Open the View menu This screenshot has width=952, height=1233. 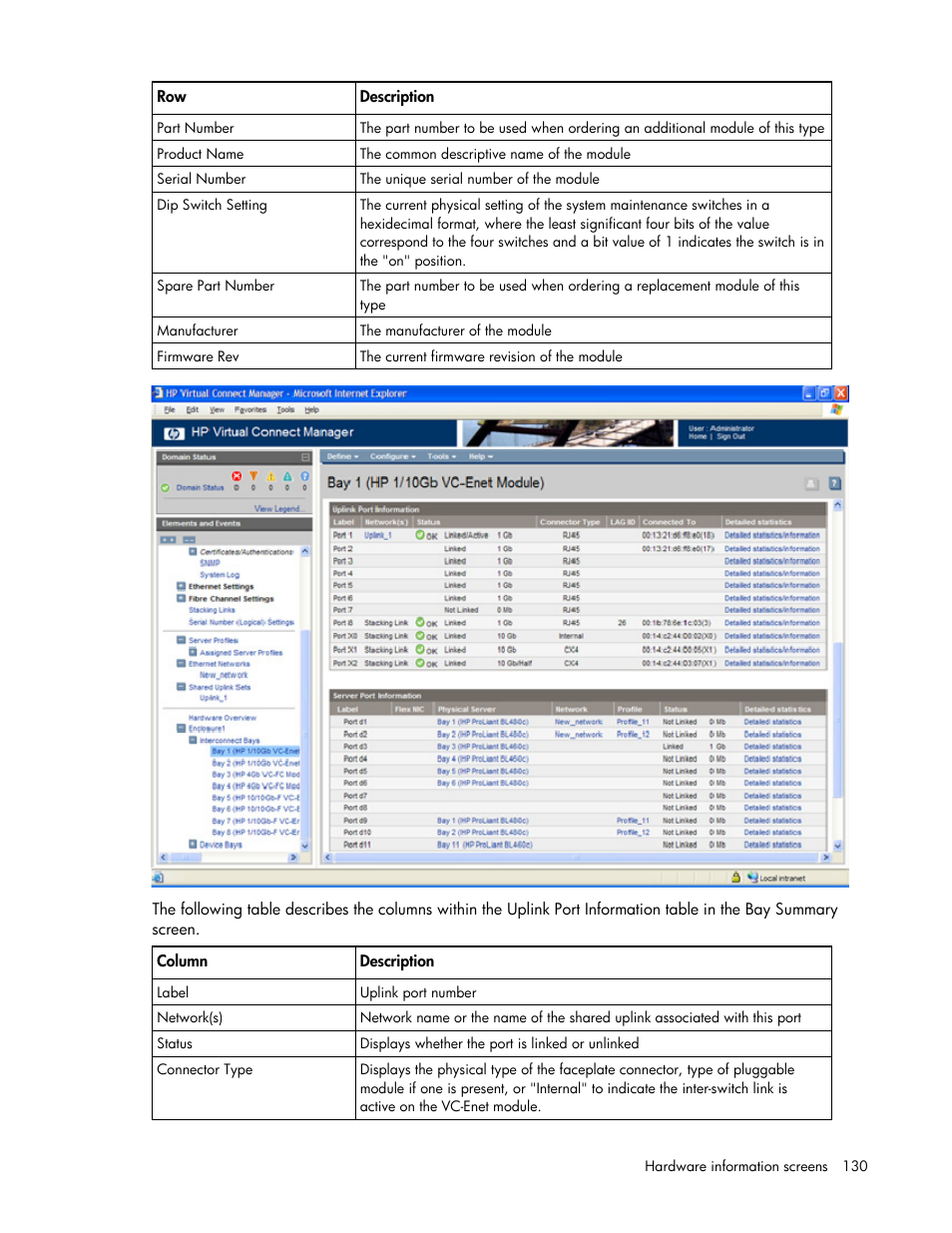click(217, 409)
